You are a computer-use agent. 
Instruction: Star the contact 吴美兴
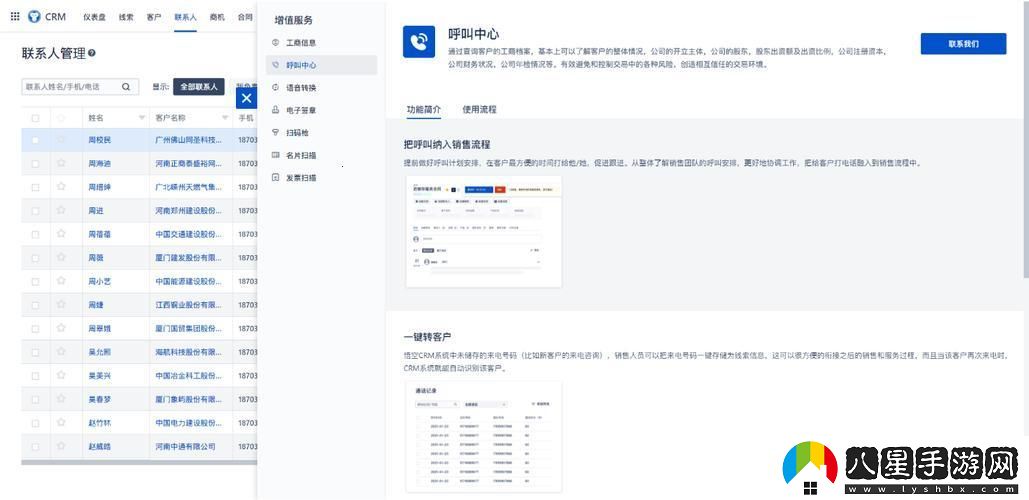pyautogui.click(x=61, y=375)
